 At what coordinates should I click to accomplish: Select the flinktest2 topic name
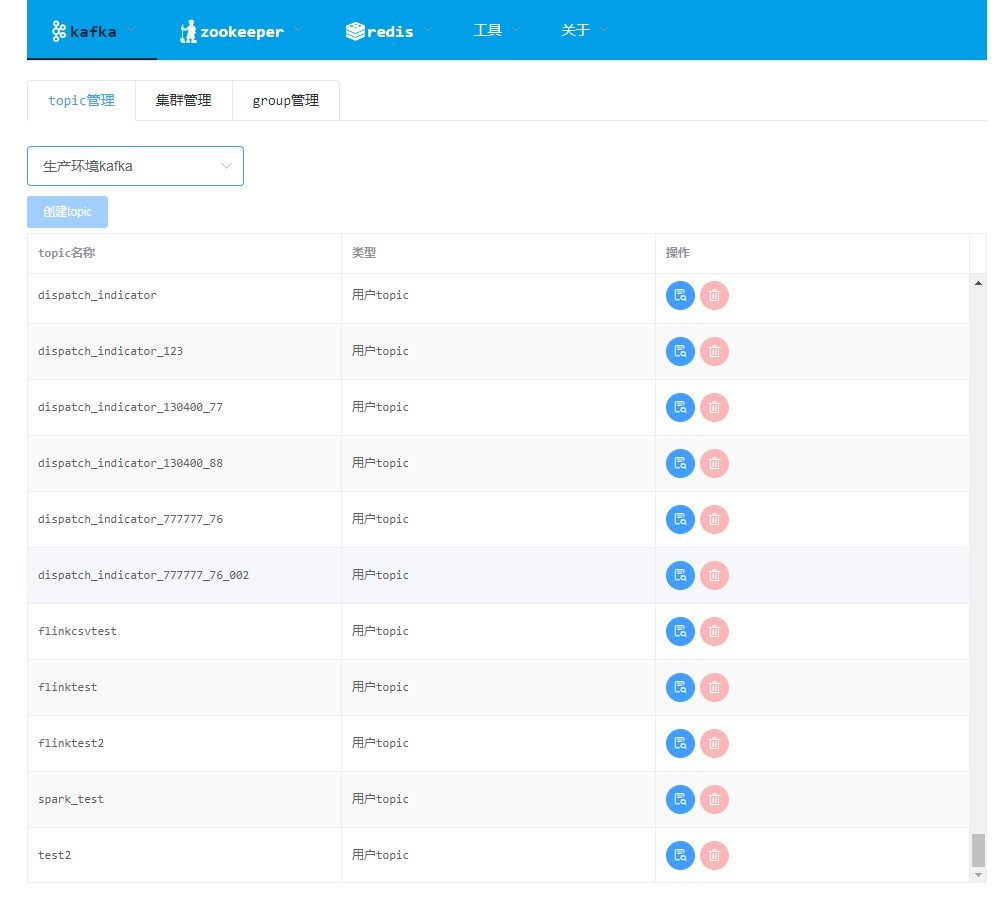coord(71,742)
